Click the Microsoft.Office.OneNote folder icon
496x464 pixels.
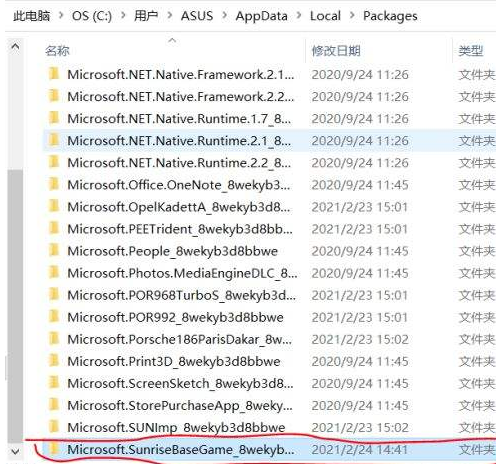click(x=54, y=184)
